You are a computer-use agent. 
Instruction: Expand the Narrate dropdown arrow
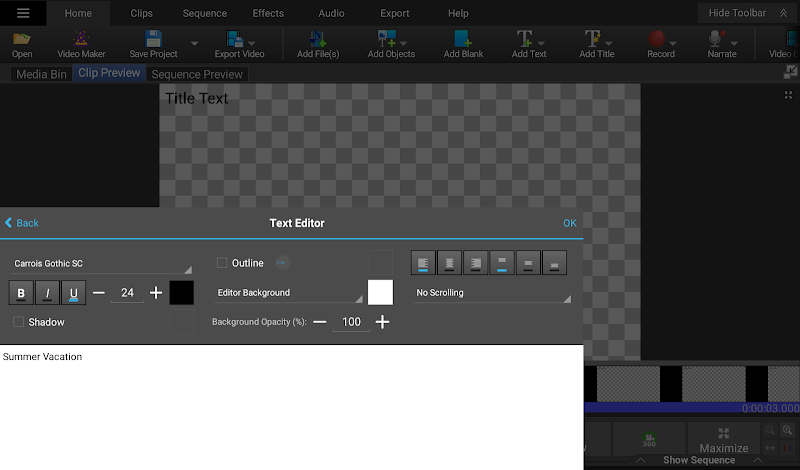pyautogui.click(x=734, y=43)
